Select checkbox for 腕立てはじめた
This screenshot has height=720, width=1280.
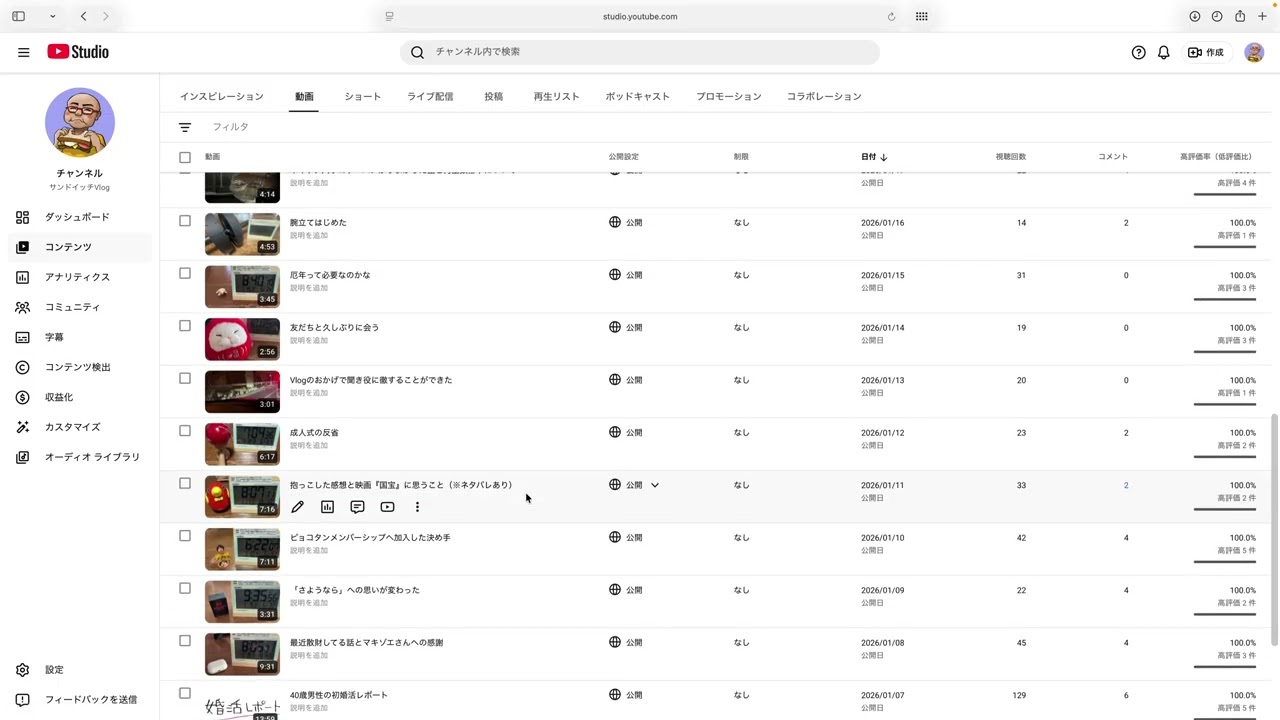pyautogui.click(x=185, y=221)
